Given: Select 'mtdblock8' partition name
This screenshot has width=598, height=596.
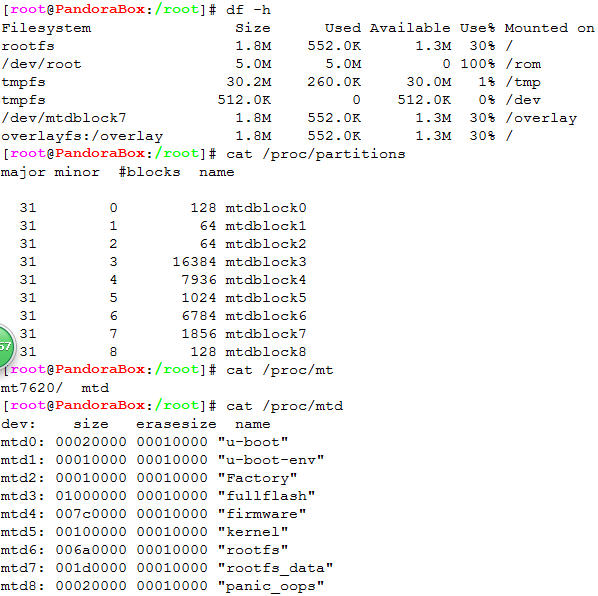Looking at the screenshot, I should (x=266, y=352).
